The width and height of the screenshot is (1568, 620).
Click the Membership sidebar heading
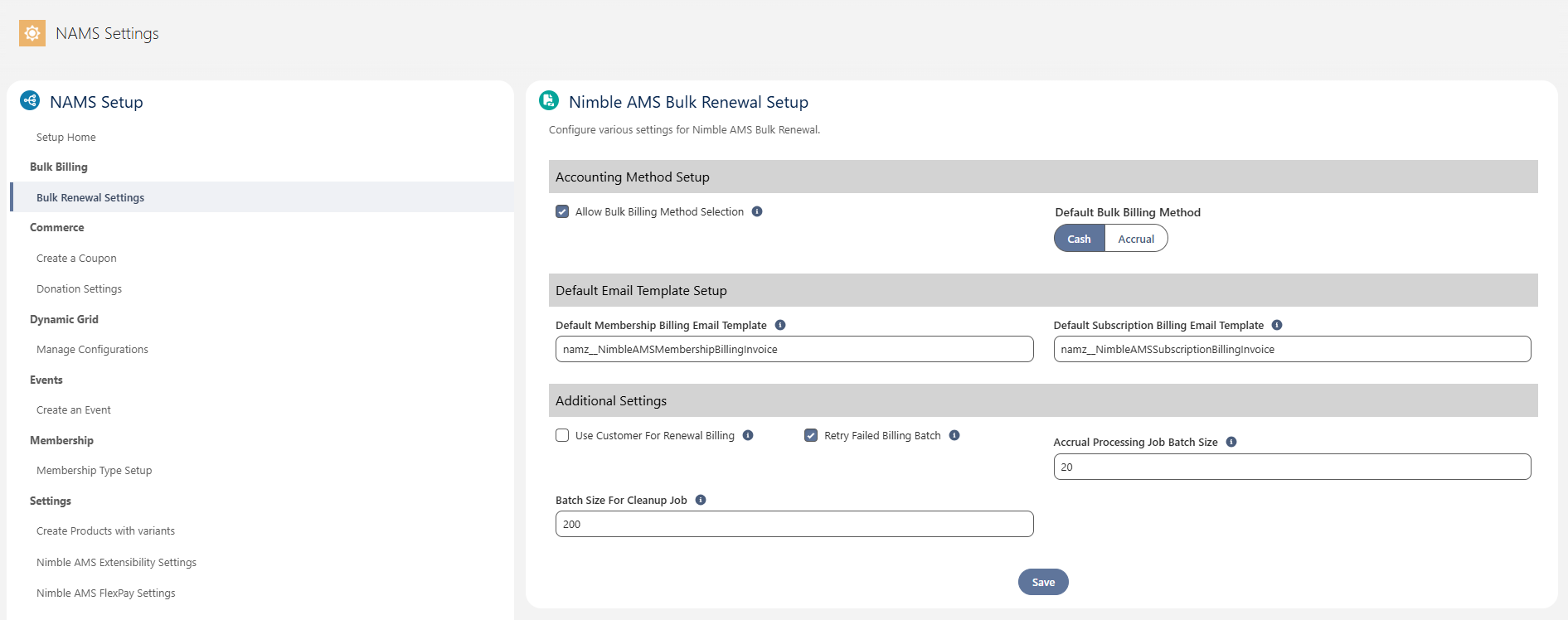coord(61,440)
